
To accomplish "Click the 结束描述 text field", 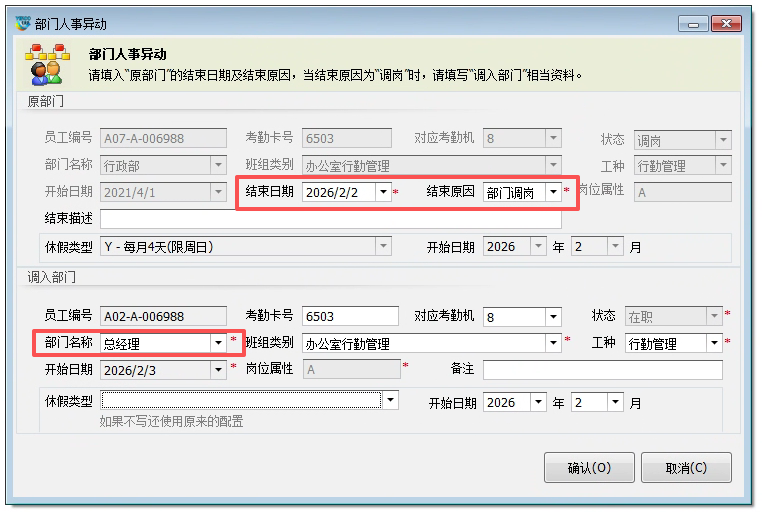I will (330, 219).
